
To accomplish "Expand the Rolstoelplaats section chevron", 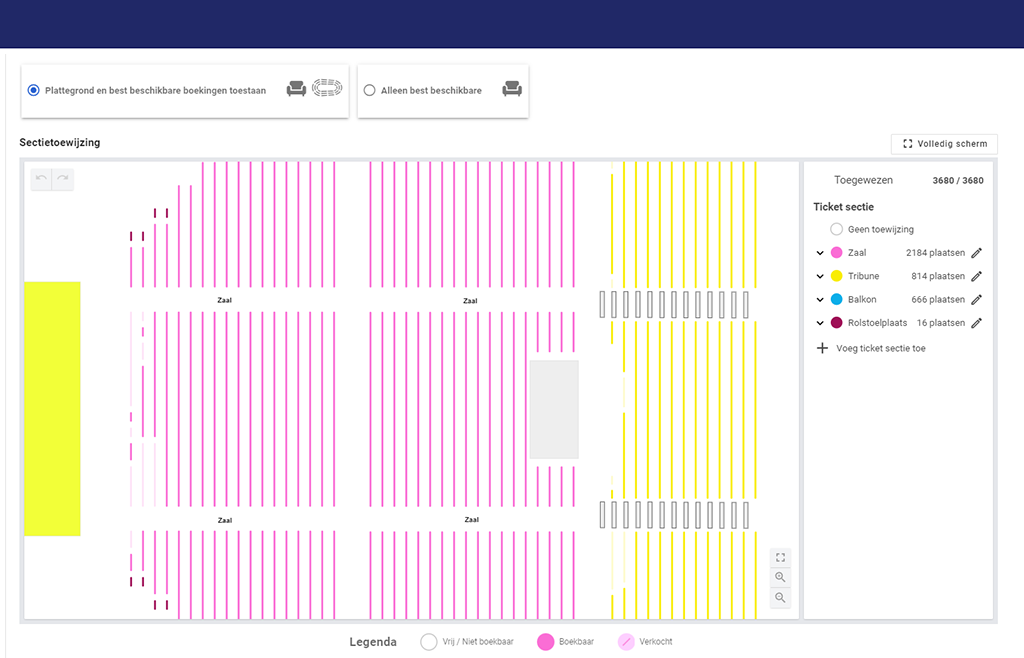I will pyautogui.click(x=820, y=323).
